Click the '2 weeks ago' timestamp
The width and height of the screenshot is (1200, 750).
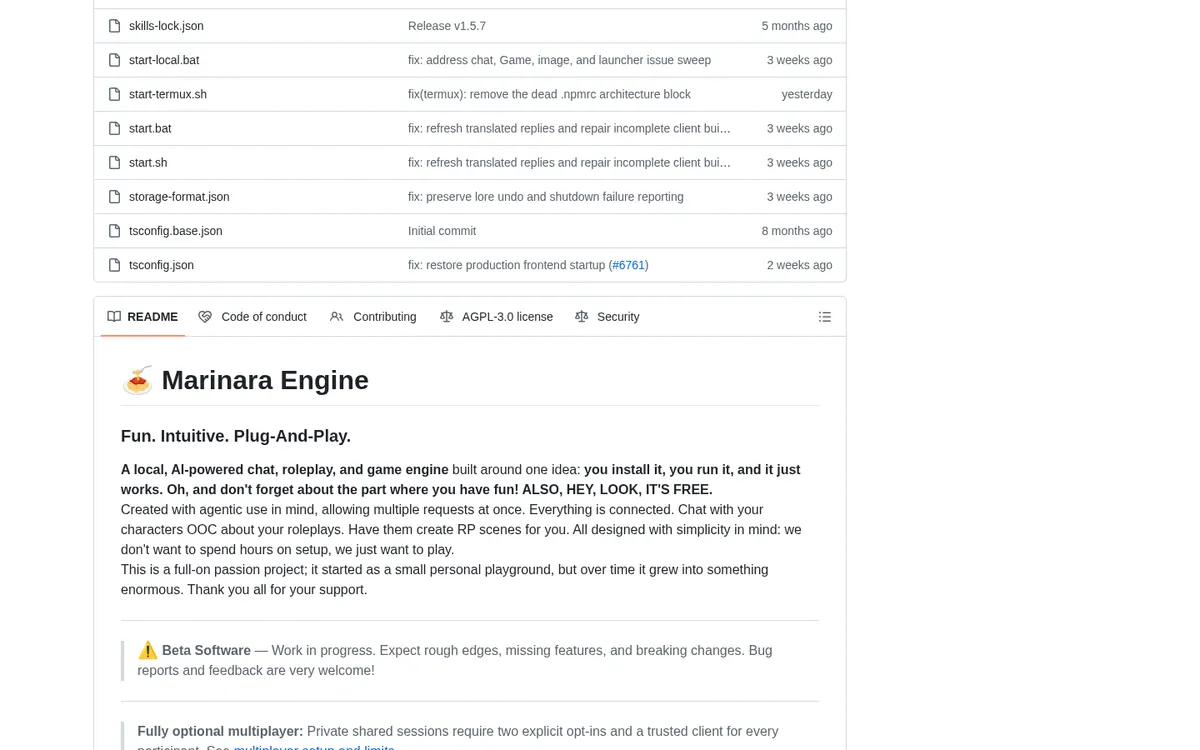click(799, 265)
